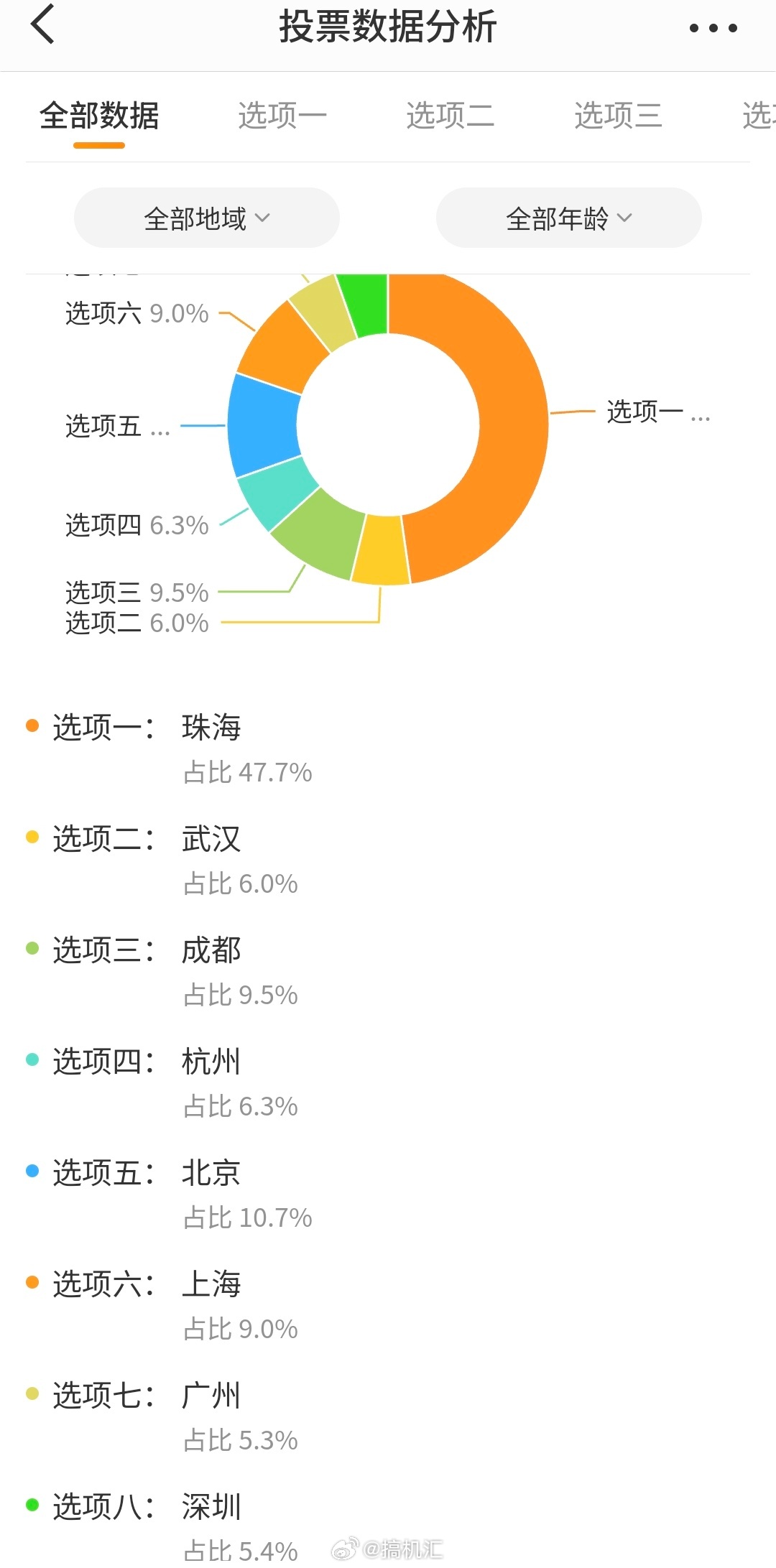Click the 选项六 9.0% chart label

tap(137, 314)
